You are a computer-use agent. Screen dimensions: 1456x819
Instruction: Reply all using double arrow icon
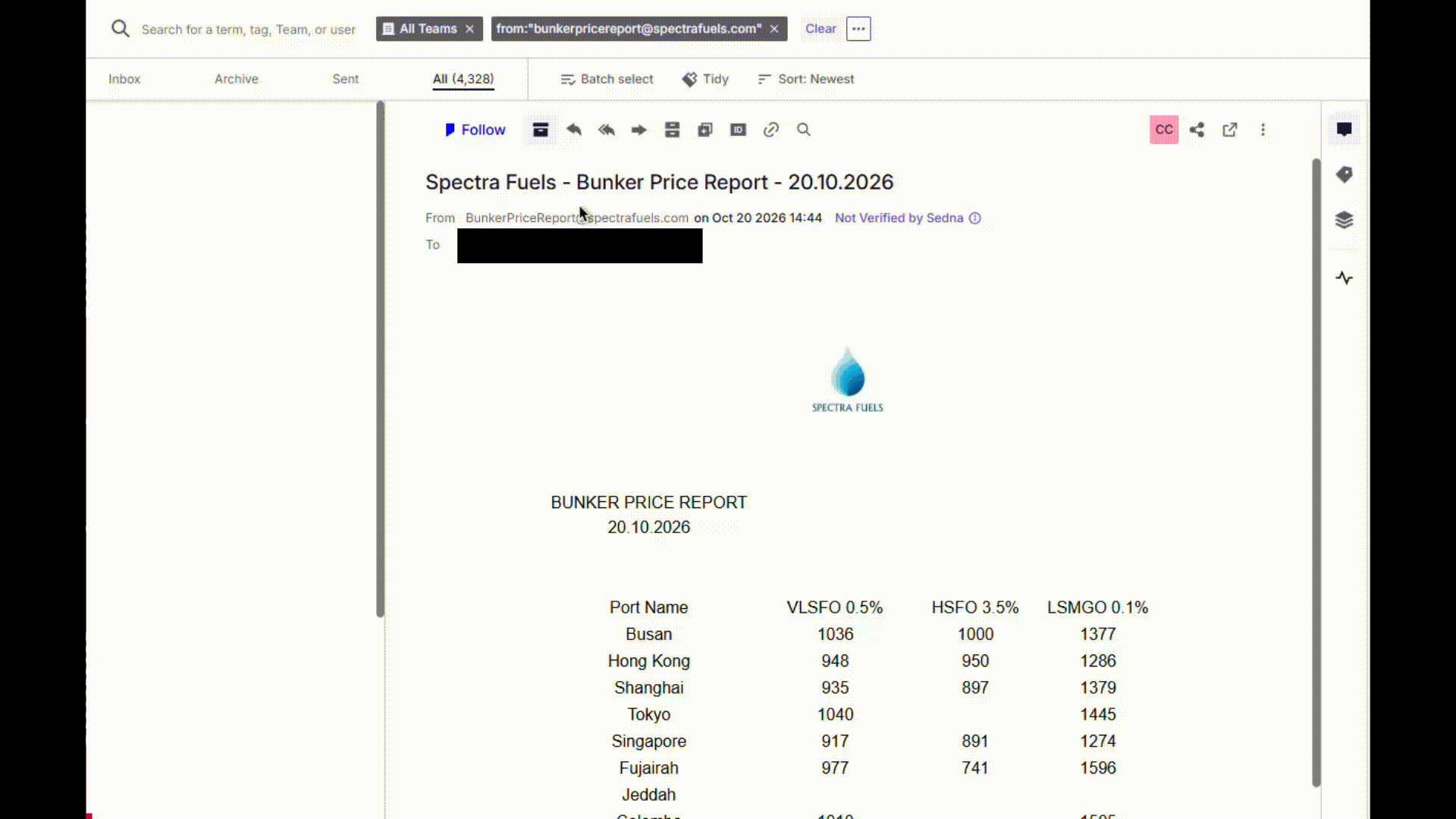point(607,130)
